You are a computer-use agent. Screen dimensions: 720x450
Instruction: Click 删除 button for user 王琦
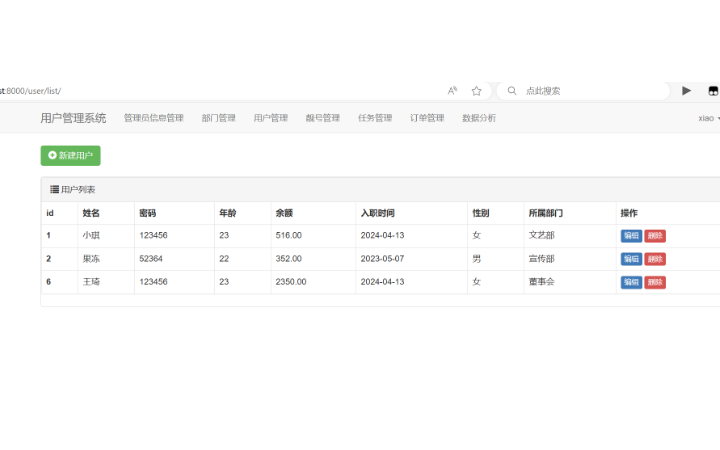click(x=655, y=282)
